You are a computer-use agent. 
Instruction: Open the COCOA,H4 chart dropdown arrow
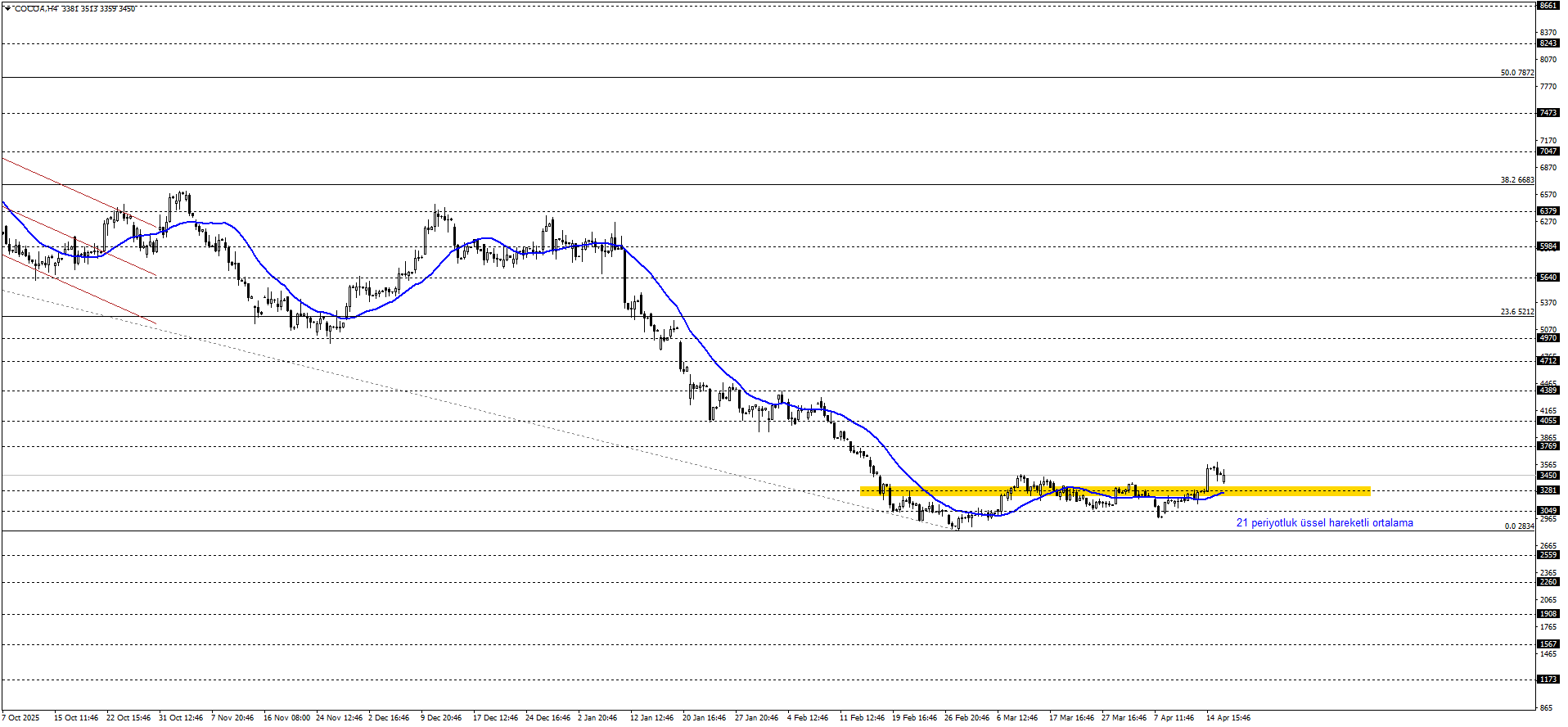pyautogui.click(x=7, y=9)
